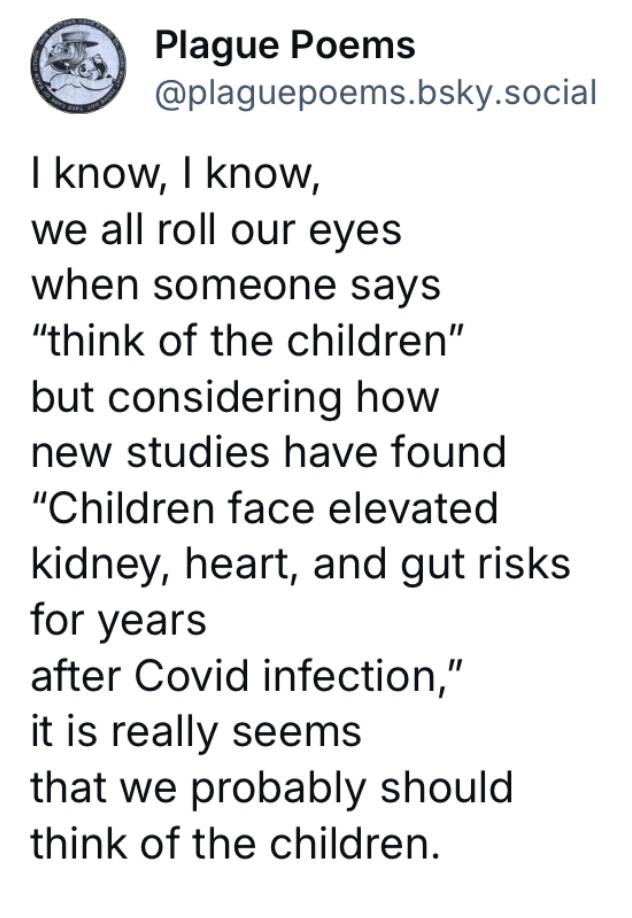Click the line "but considering how"

point(234,398)
